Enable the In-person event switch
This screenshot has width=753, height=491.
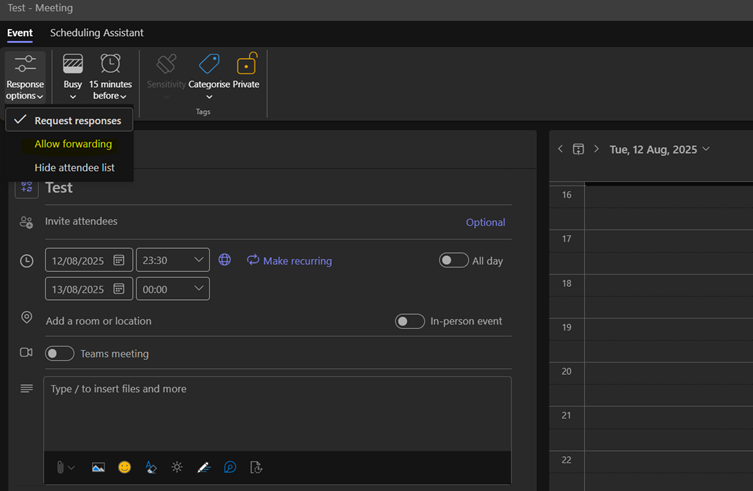(x=409, y=321)
